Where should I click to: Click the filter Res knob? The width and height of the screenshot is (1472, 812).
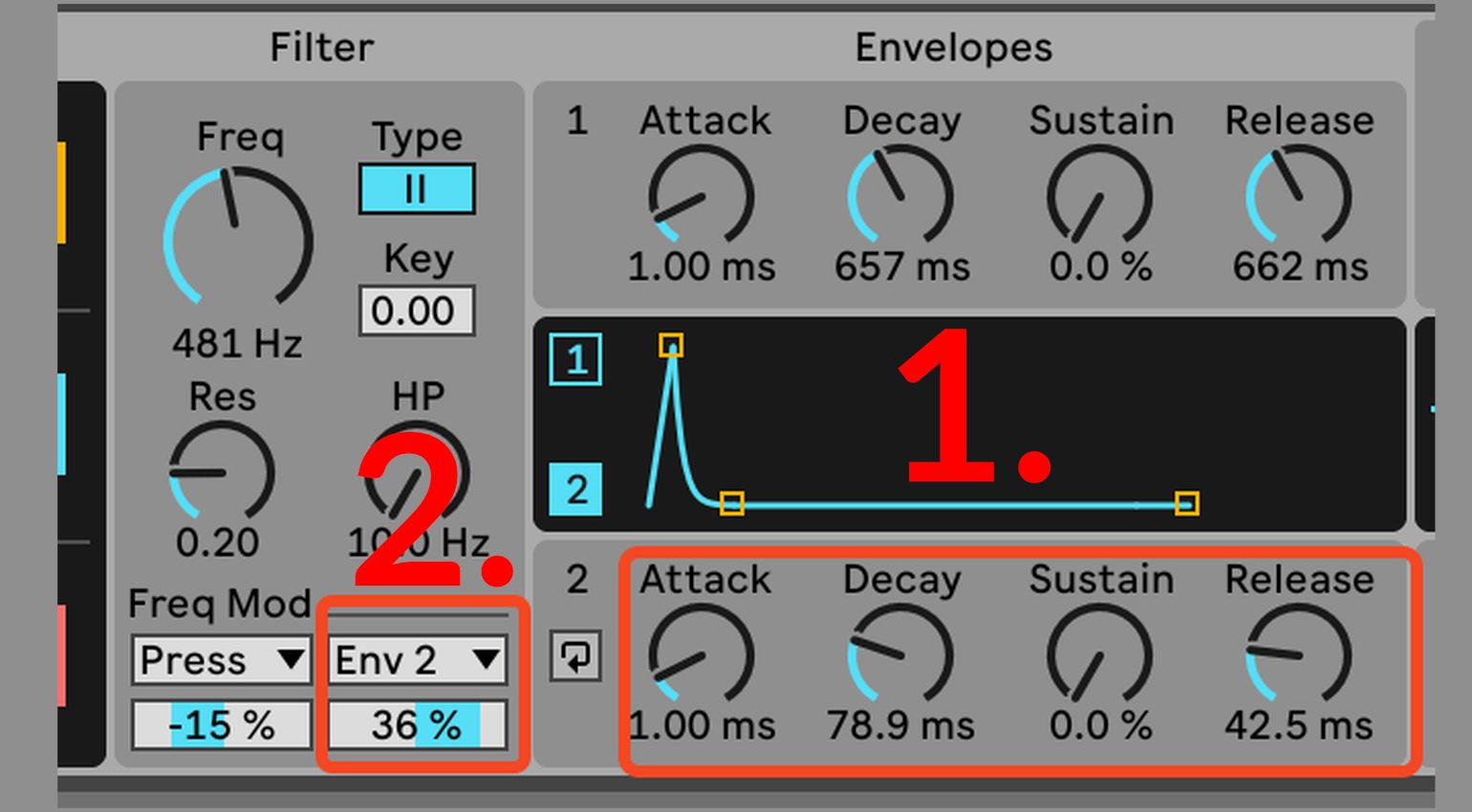point(222,474)
